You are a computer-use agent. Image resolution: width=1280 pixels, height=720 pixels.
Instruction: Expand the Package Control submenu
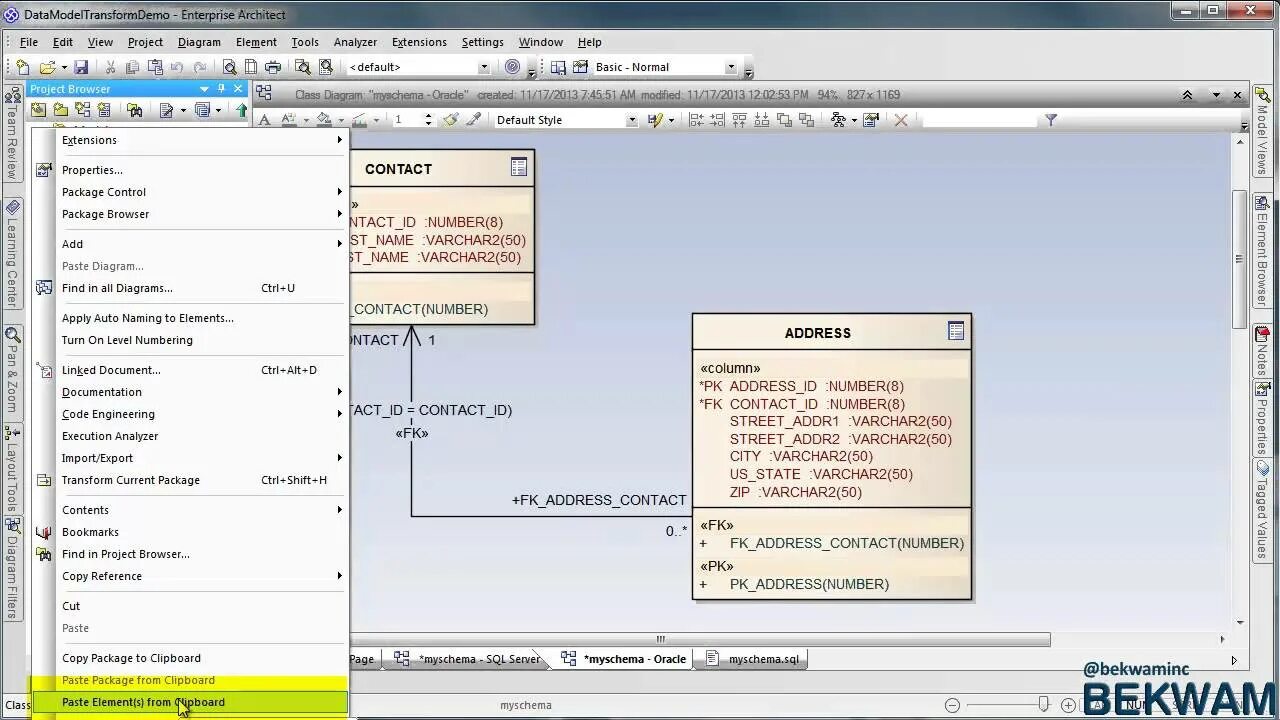point(202,192)
